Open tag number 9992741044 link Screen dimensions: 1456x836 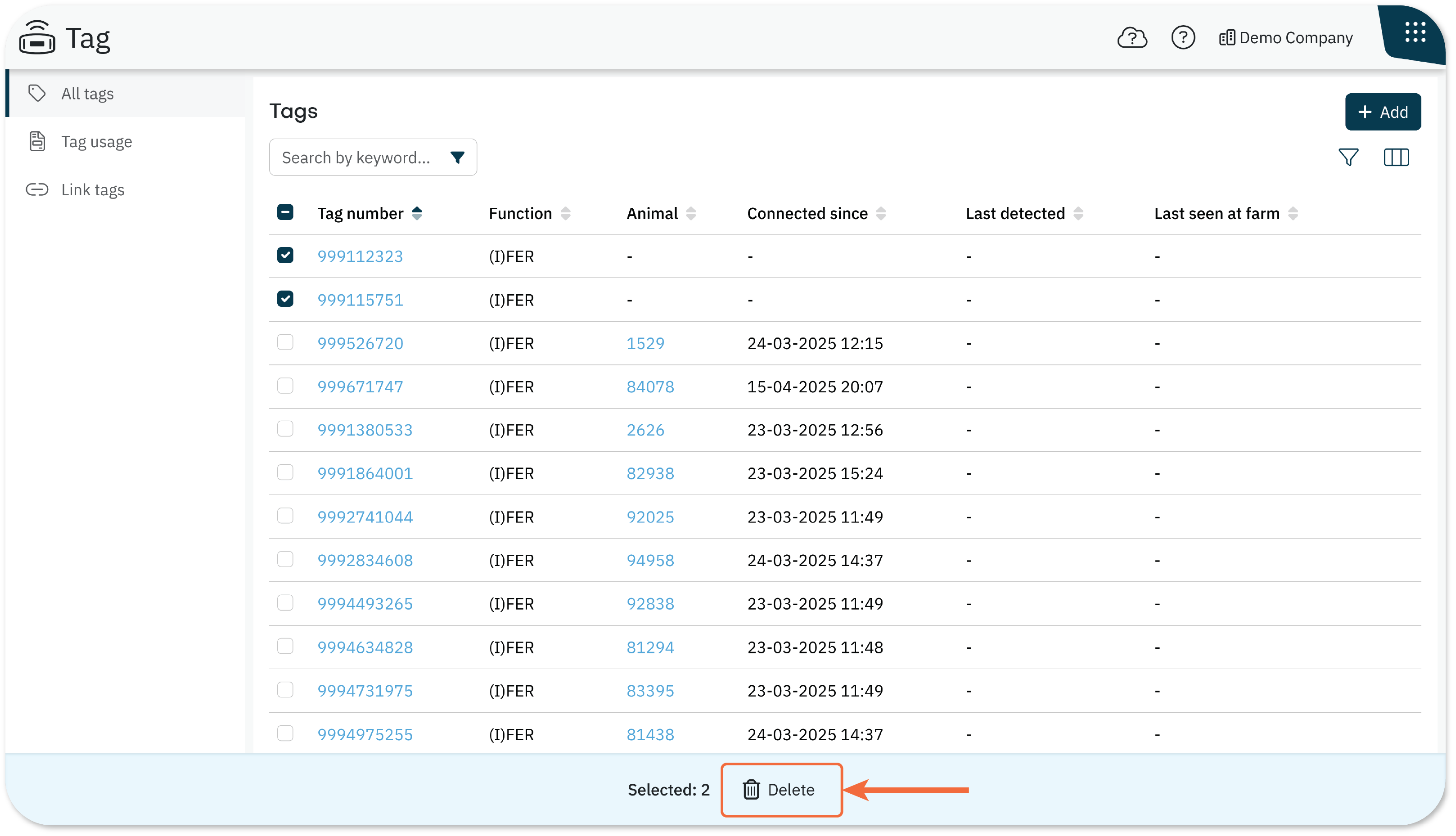(365, 517)
